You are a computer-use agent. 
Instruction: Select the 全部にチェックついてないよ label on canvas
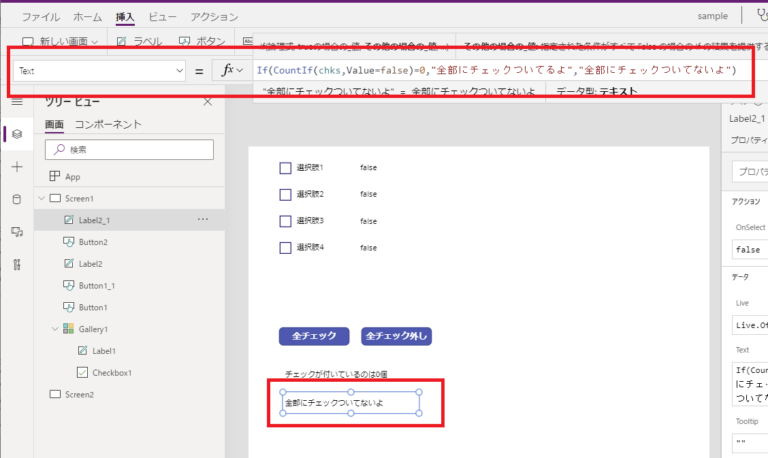(x=351, y=403)
